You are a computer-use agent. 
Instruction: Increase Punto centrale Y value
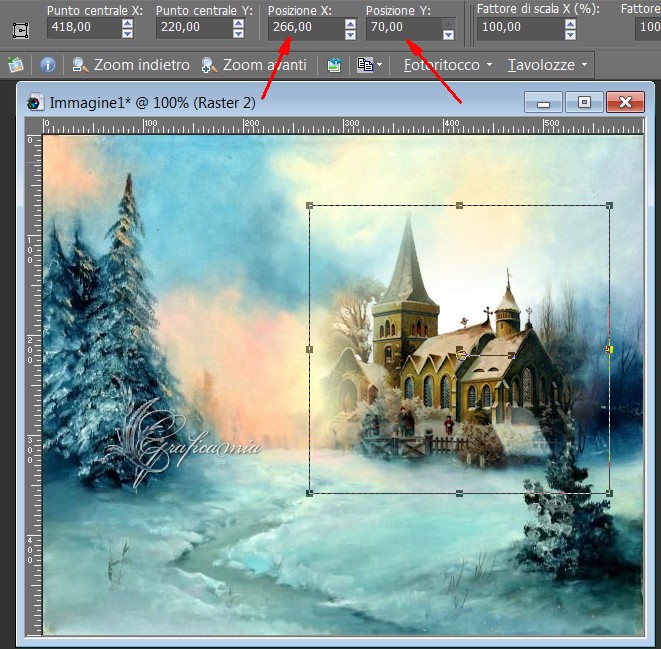point(239,23)
